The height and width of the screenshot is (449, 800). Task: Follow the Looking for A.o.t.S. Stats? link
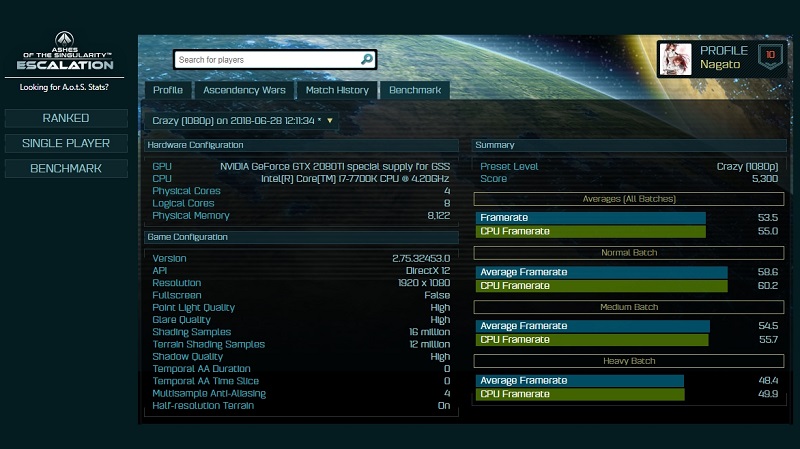pyautogui.click(x=64, y=87)
